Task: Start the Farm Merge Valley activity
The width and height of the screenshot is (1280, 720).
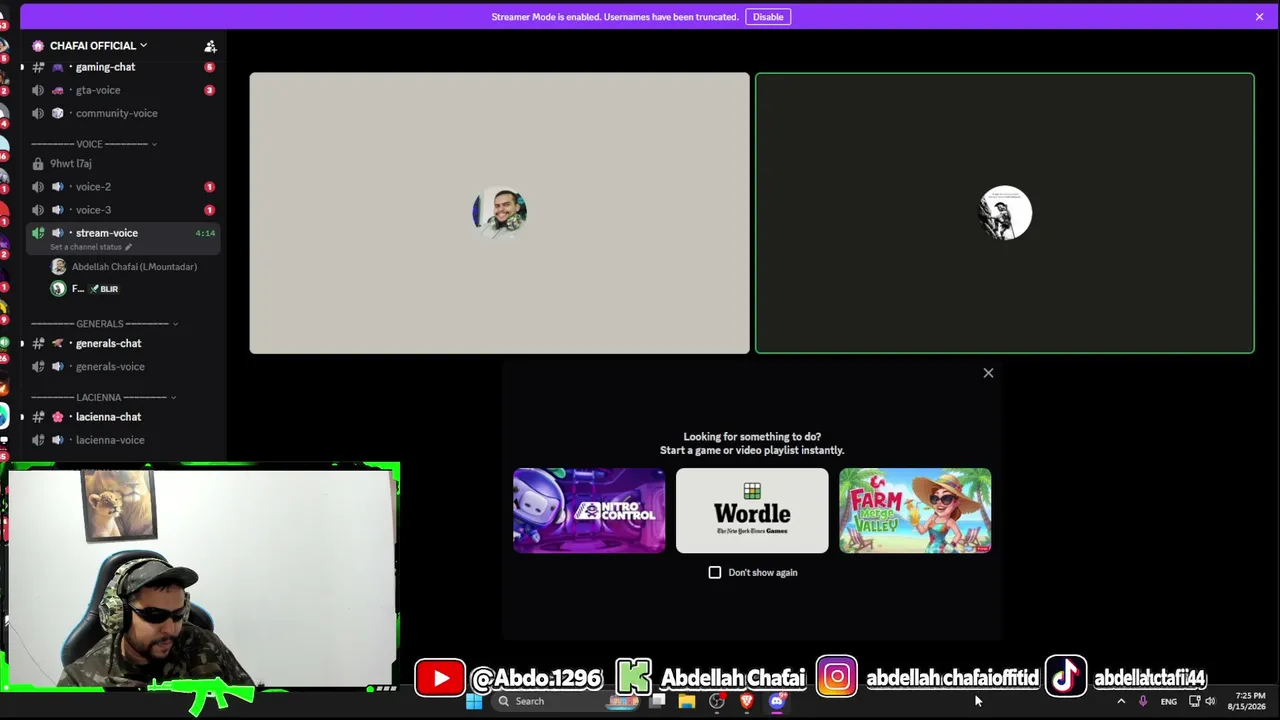Action: tap(915, 511)
